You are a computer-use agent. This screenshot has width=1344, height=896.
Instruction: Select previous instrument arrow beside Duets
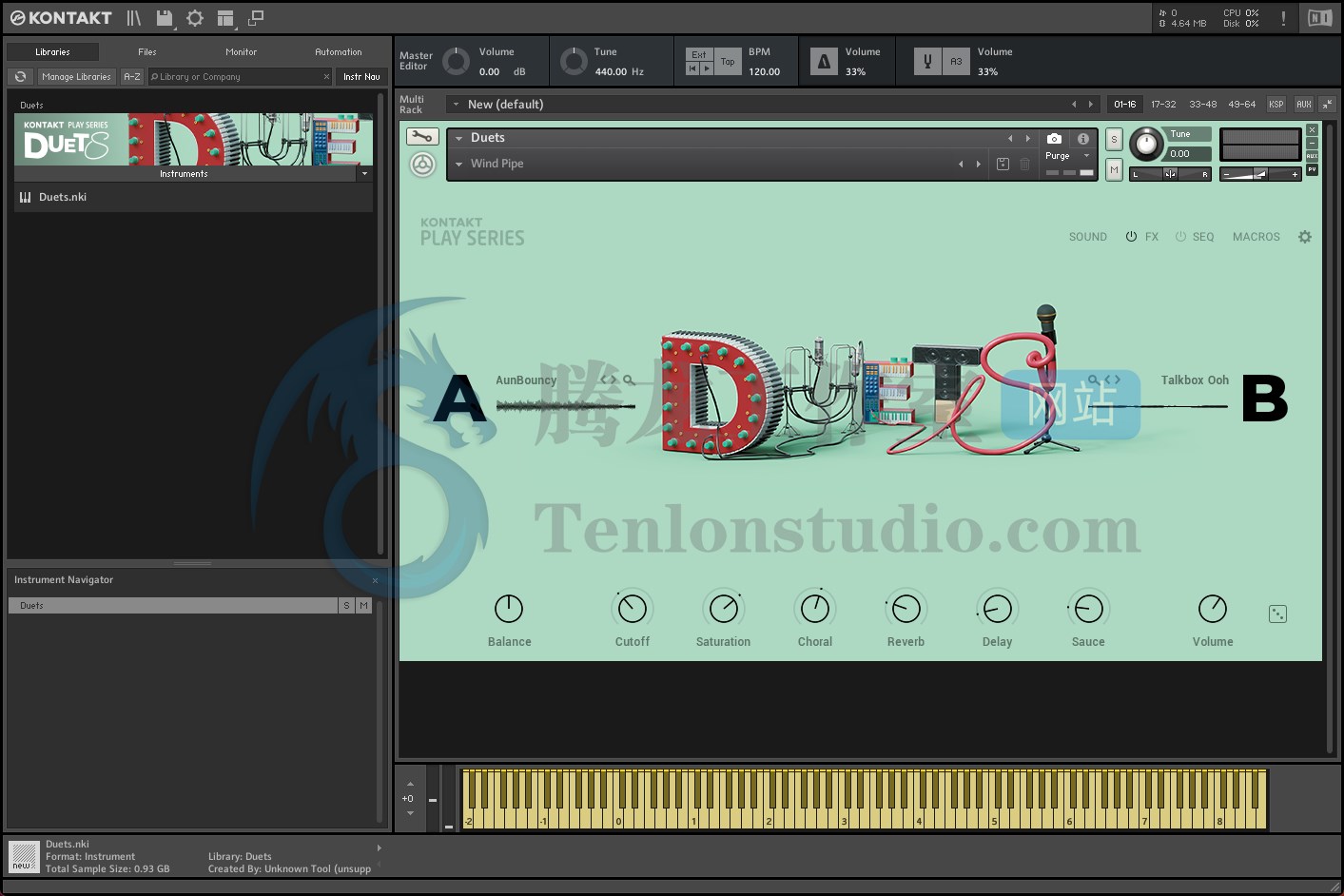pos(1010,139)
